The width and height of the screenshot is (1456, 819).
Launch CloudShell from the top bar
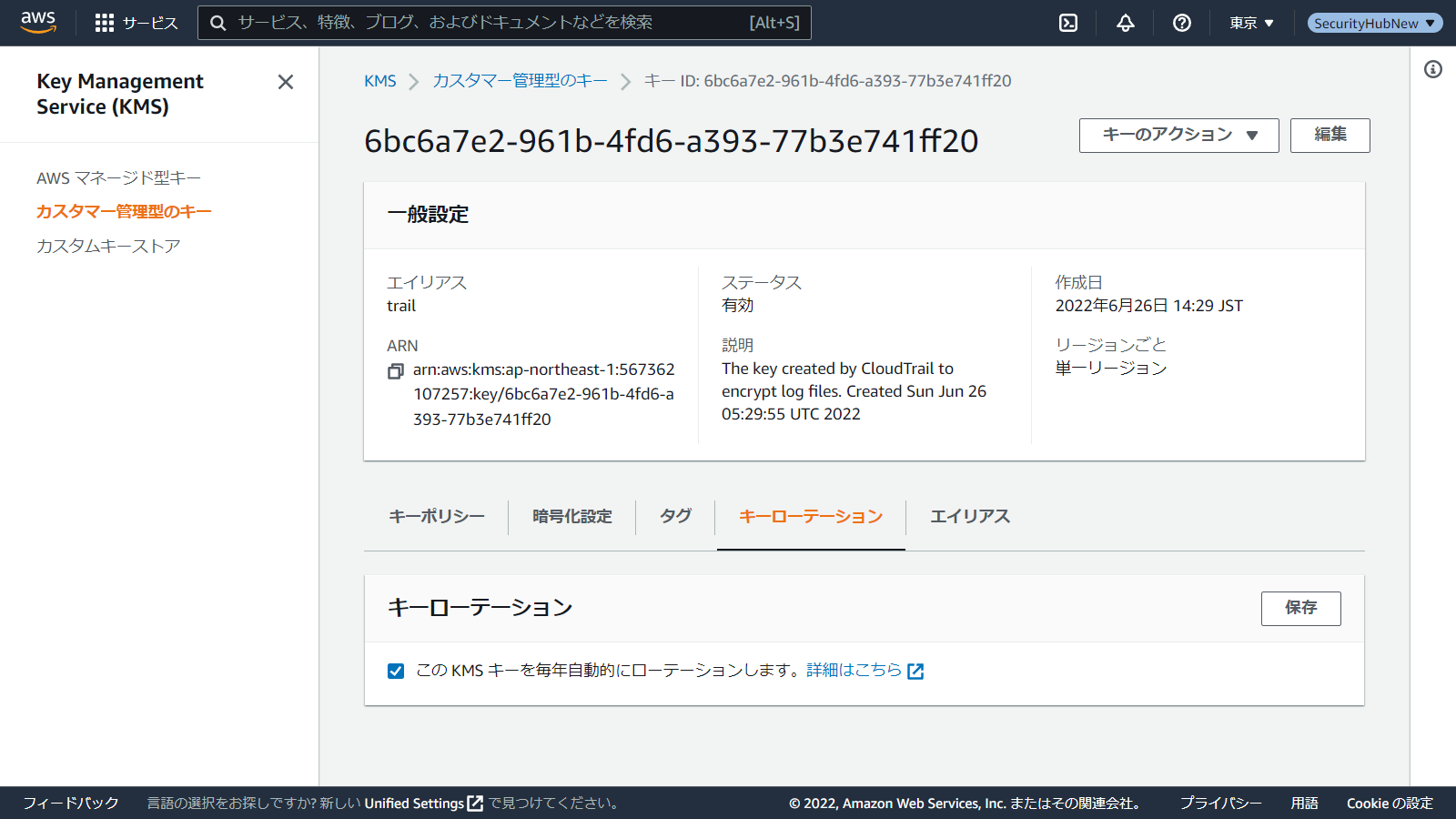point(1068,23)
